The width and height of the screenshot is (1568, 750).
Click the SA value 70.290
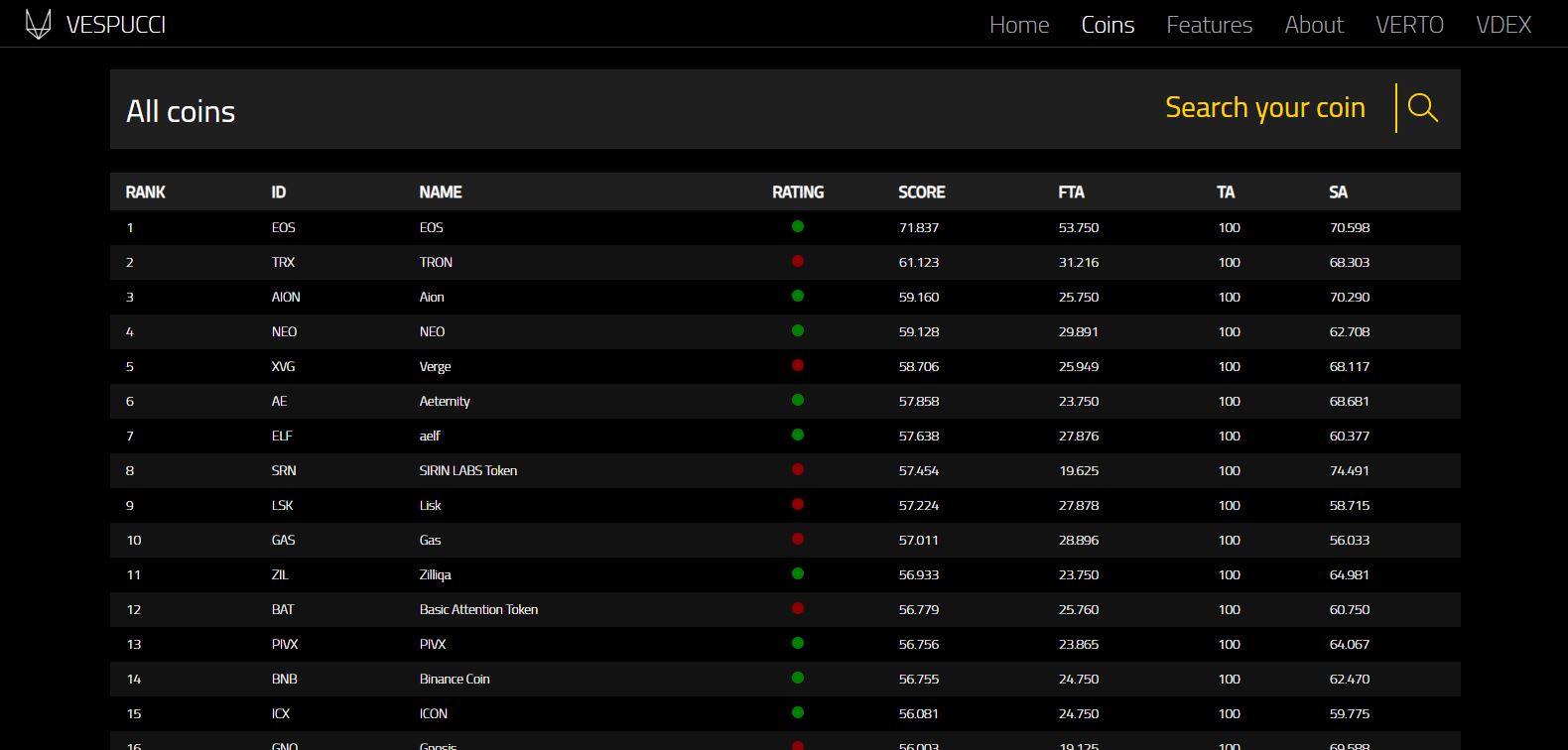point(1350,298)
